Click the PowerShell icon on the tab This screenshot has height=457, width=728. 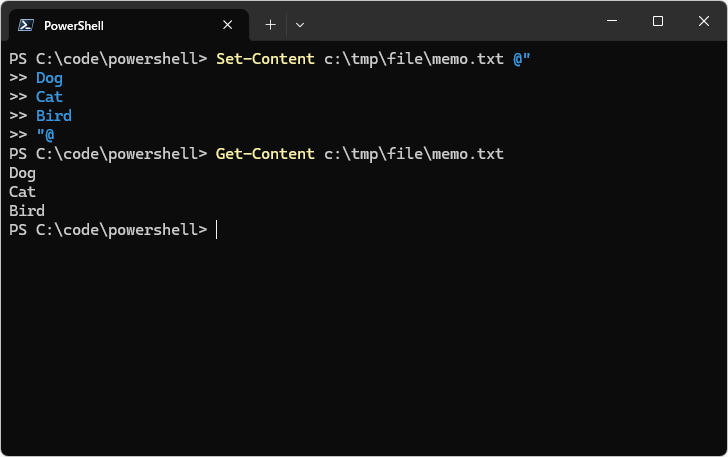point(27,25)
